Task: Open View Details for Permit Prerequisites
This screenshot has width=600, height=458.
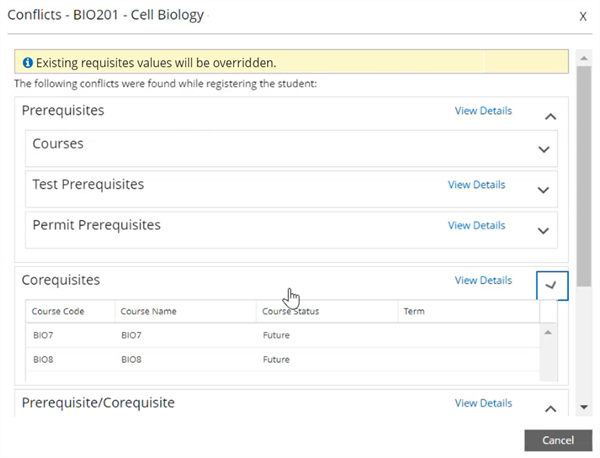Action: [x=476, y=226]
